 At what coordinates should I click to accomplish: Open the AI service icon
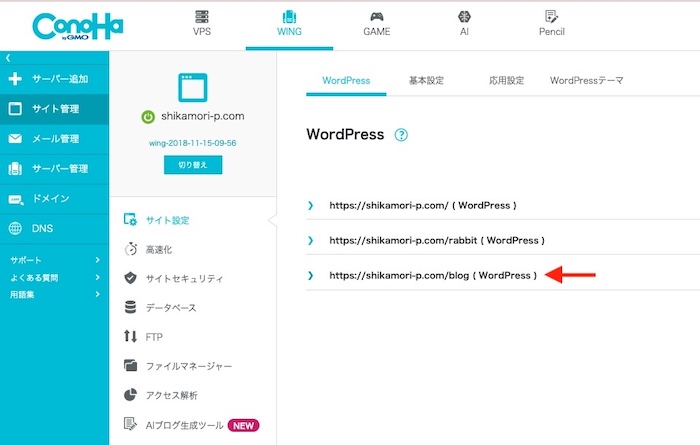pos(464,17)
